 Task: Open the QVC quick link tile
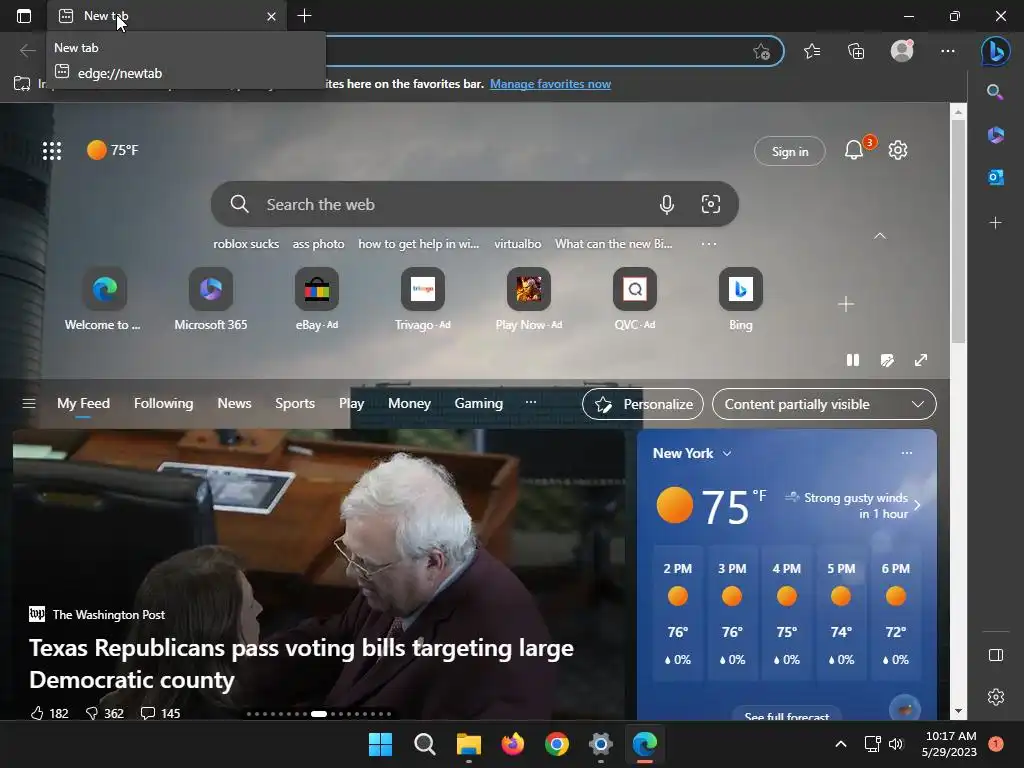tap(635, 299)
